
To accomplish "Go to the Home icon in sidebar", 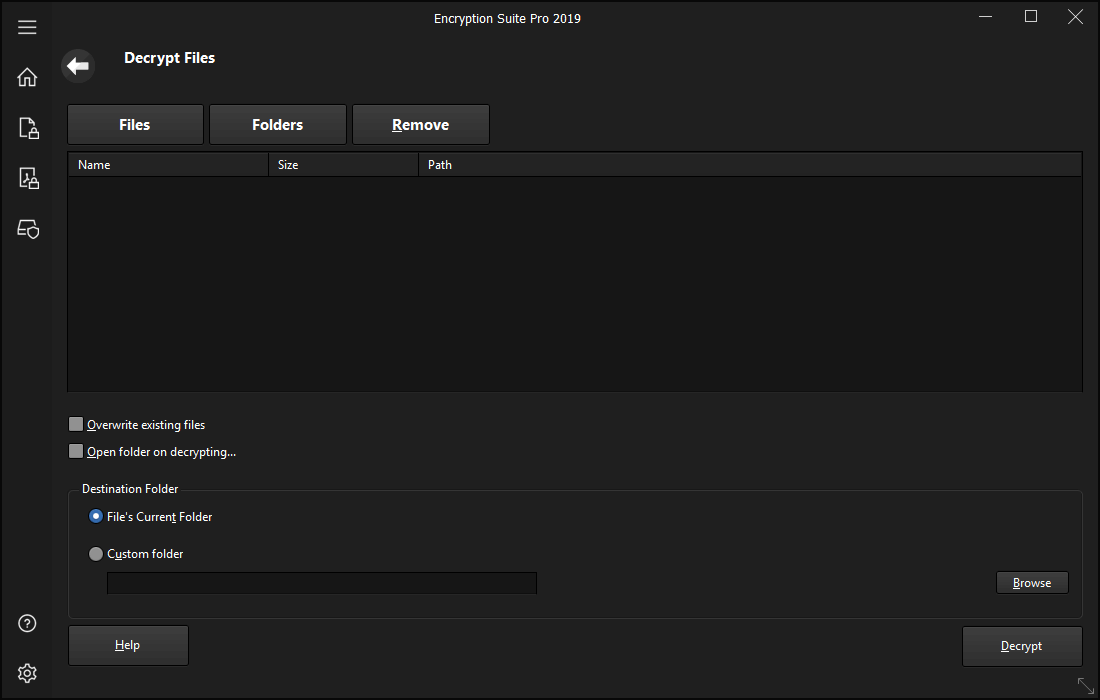I will (x=27, y=77).
